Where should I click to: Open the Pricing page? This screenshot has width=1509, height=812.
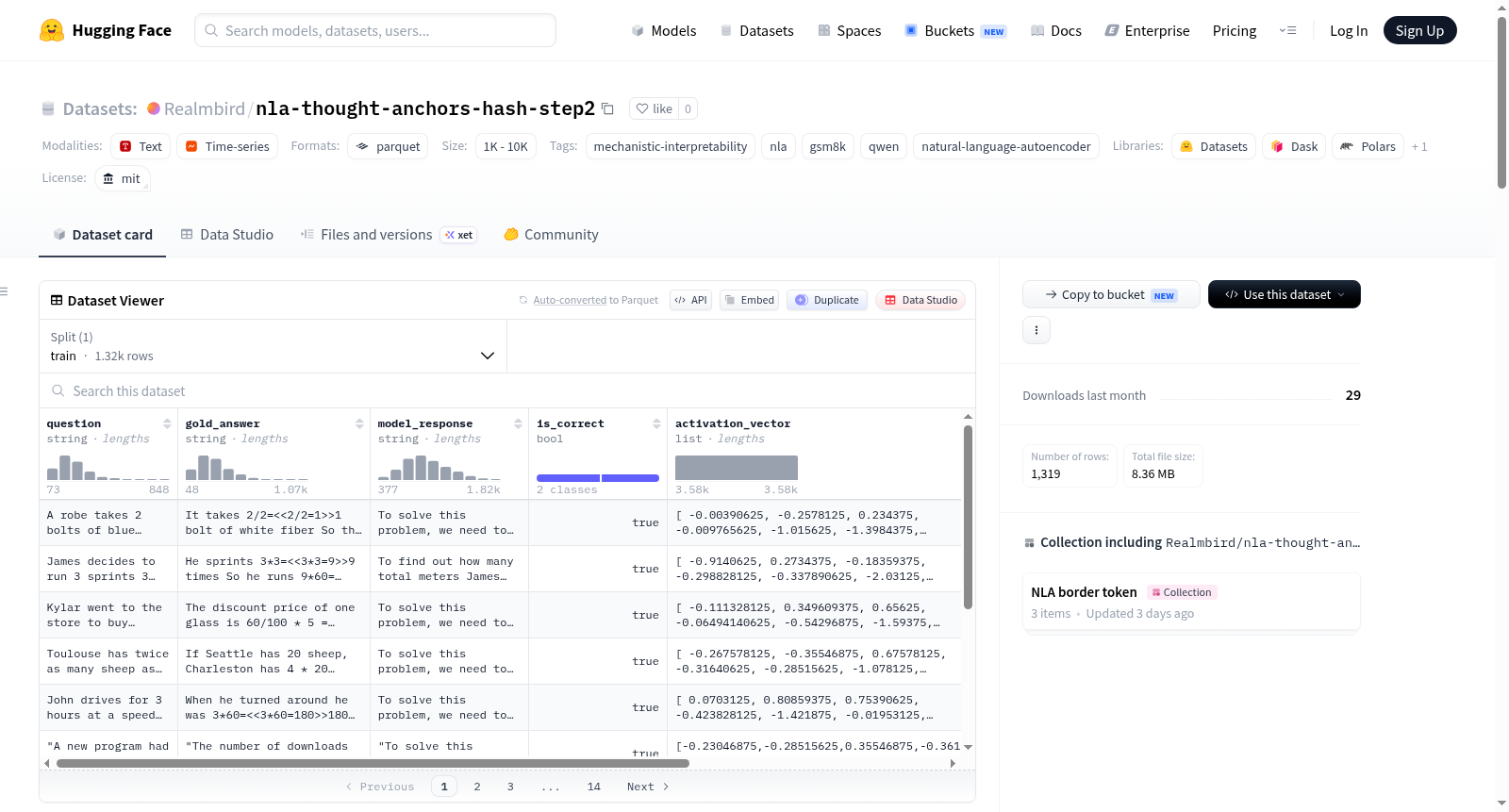tap(1235, 30)
